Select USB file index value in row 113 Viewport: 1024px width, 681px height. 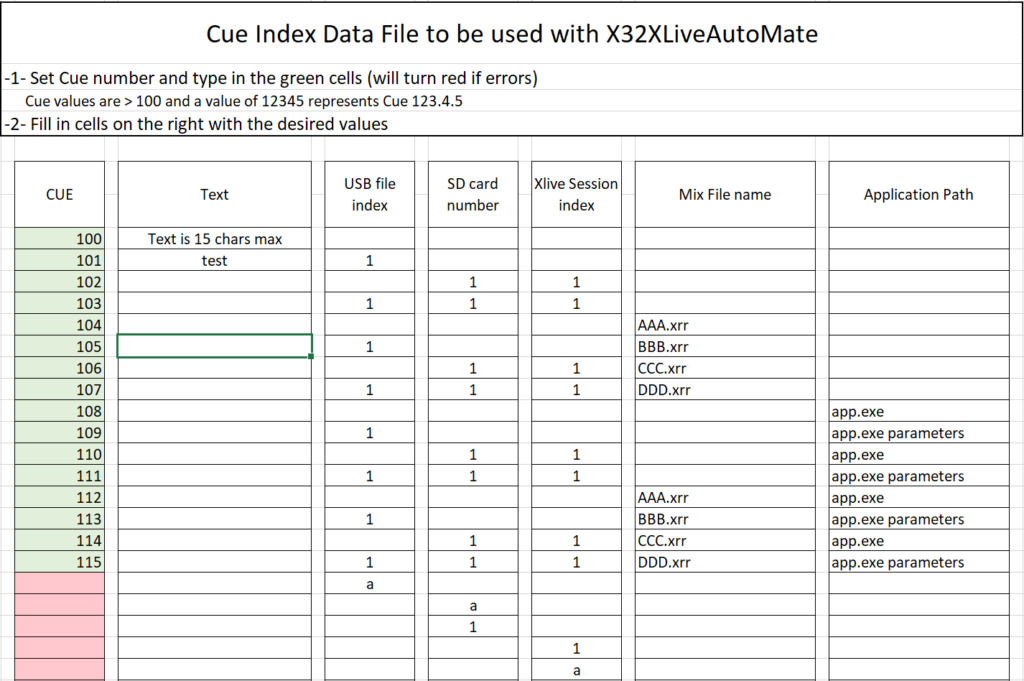(370, 518)
